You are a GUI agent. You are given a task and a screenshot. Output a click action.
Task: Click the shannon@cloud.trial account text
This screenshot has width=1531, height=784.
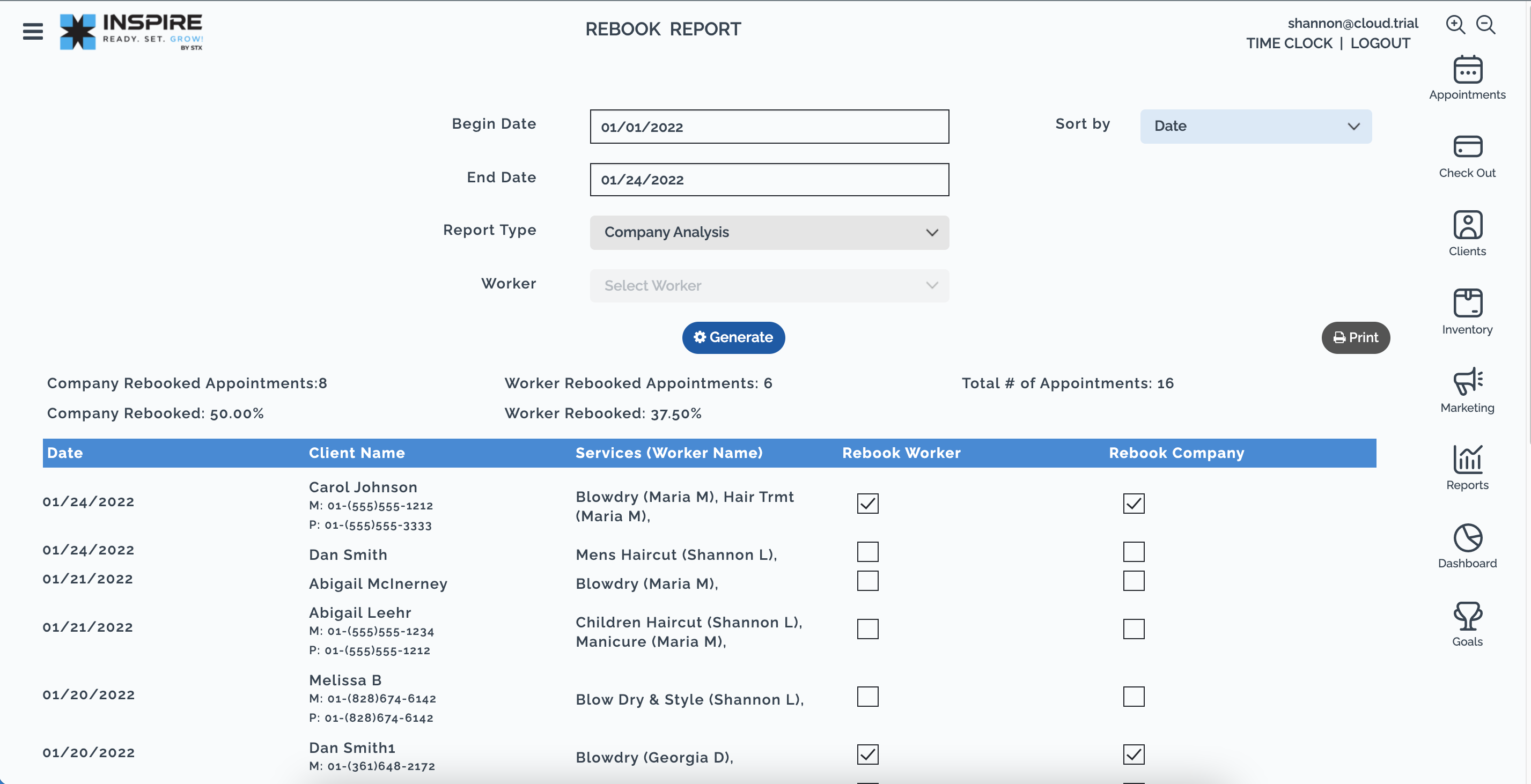(1353, 23)
